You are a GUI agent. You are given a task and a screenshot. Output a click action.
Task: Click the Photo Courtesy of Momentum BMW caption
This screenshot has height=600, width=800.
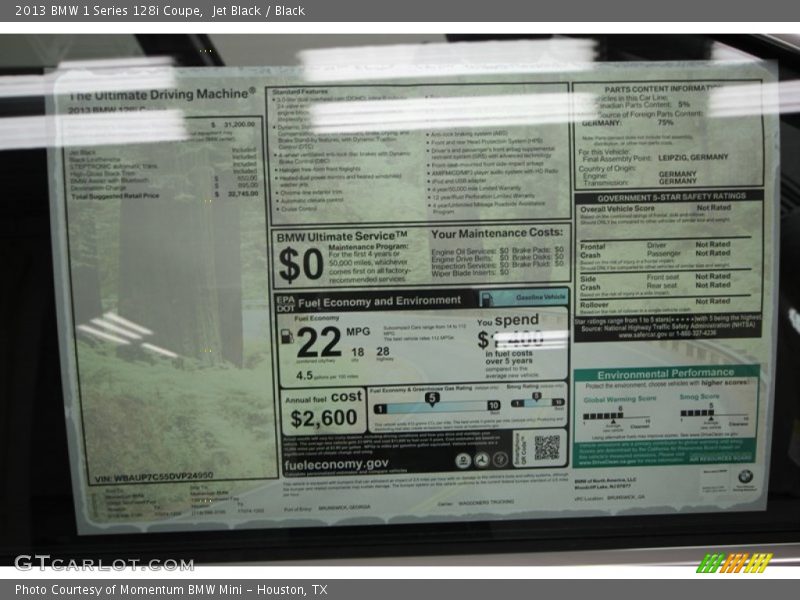pyautogui.click(x=171, y=590)
